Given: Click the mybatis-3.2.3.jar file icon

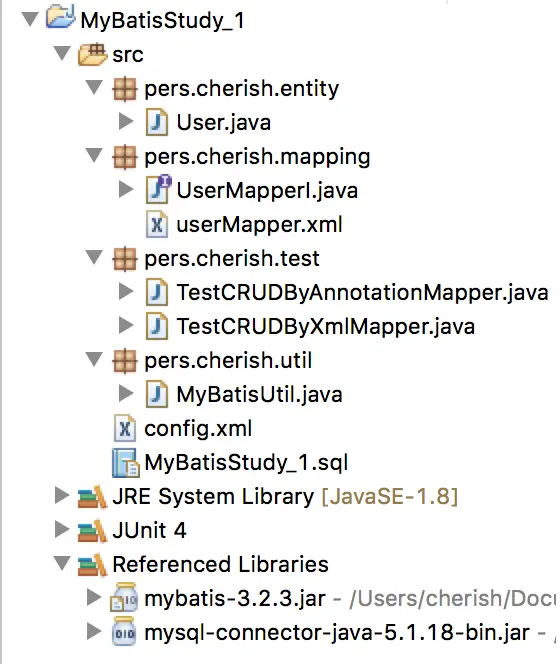Looking at the screenshot, I should point(124,598).
